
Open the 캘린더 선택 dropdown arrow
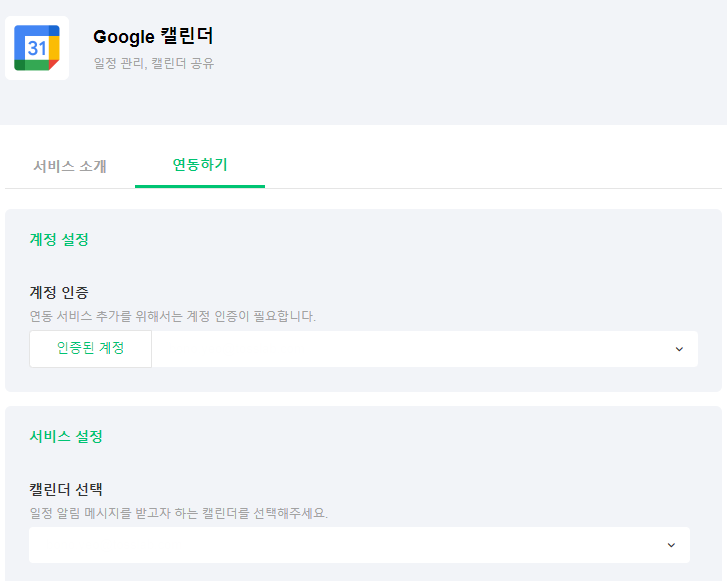(x=671, y=545)
